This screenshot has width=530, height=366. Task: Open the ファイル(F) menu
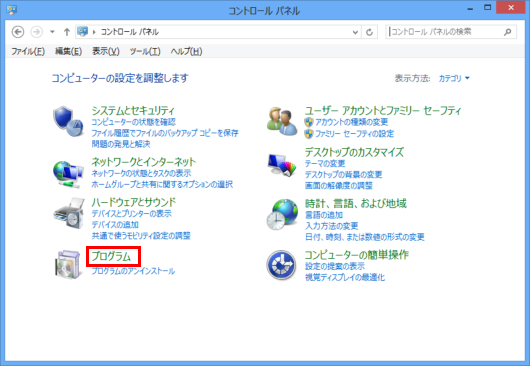pos(28,51)
